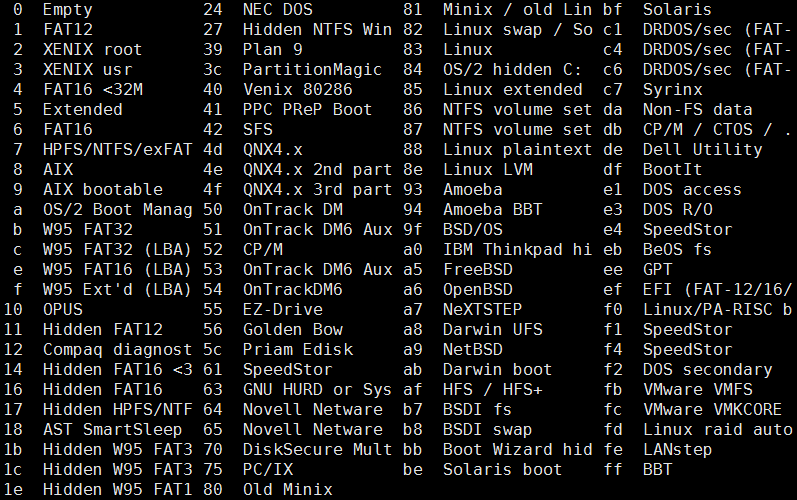The image size is (797, 500).
Task: Click the 'AST SmartSleep' text
Action: point(112,430)
